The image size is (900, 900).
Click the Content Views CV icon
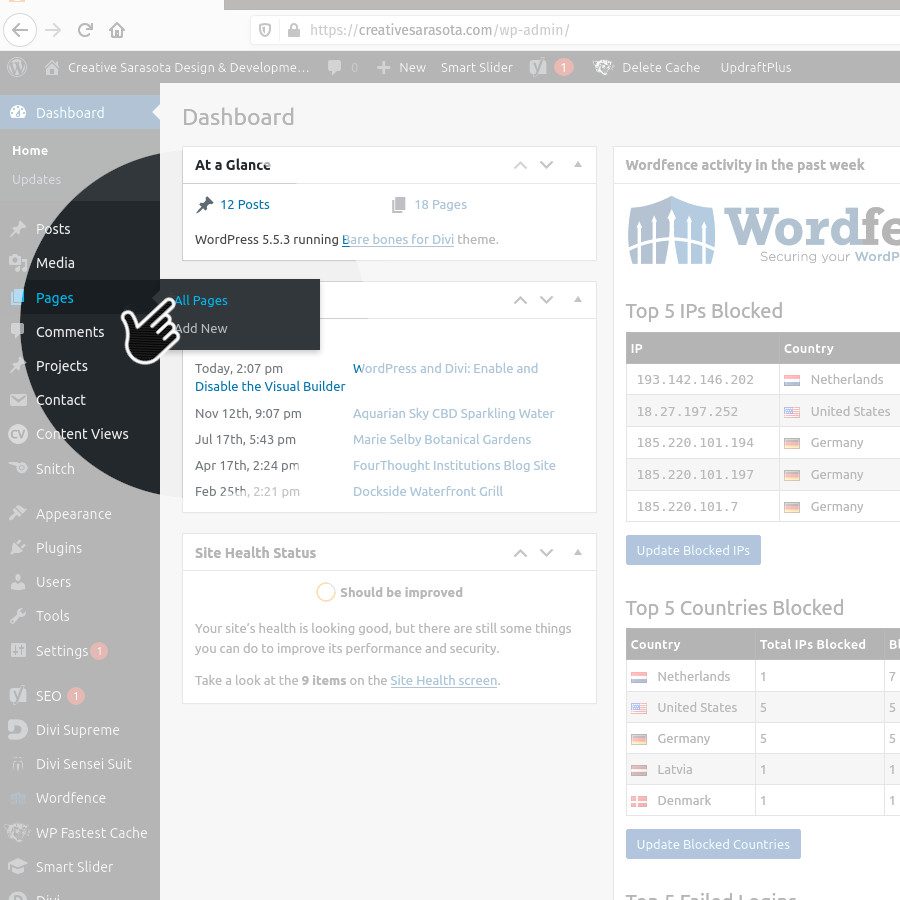click(18, 434)
